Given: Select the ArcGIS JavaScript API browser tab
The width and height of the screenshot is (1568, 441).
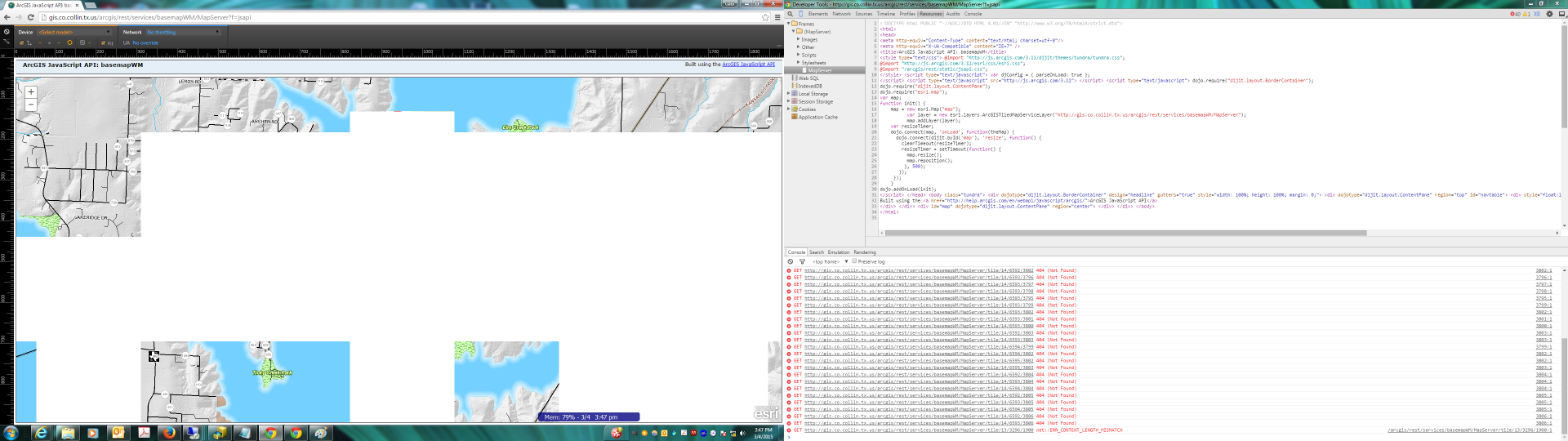Looking at the screenshot, I should point(42,5).
